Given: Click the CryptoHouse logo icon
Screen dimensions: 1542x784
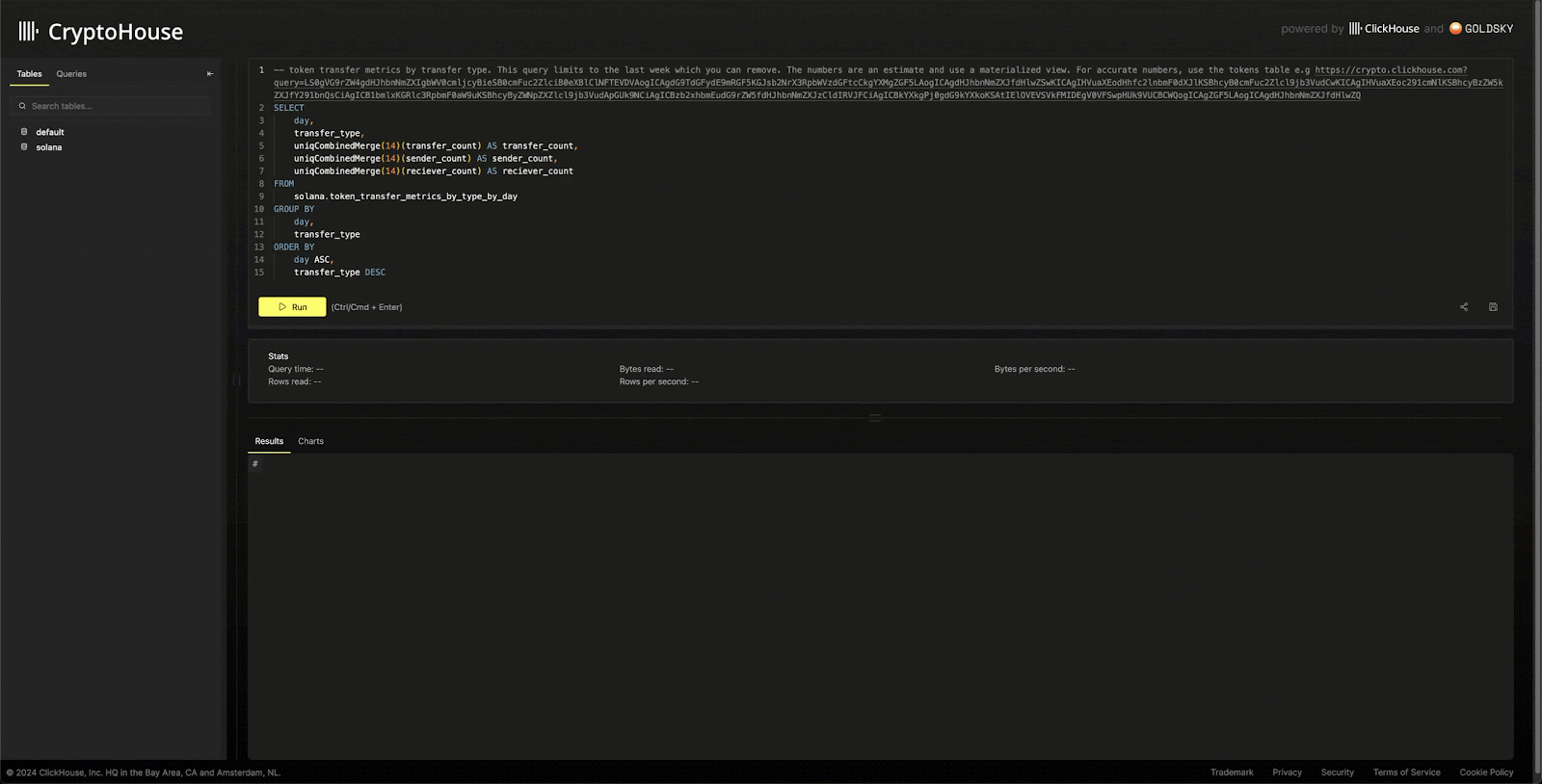Looking at the screenshot, I should click(29, 32).
